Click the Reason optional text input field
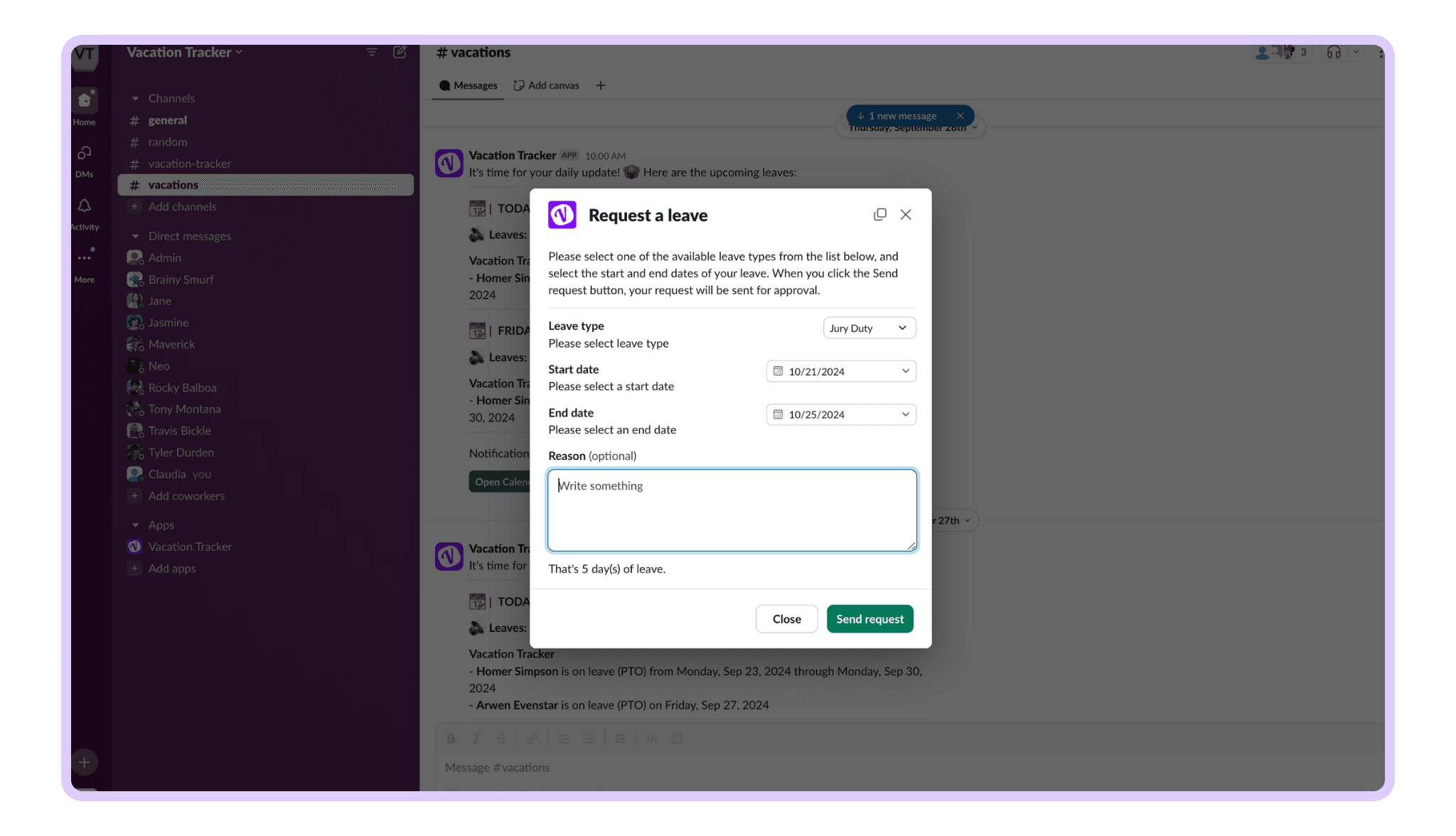Viewport: 1456px width, 836px height. pyautogui.click(x=731, y=509)
